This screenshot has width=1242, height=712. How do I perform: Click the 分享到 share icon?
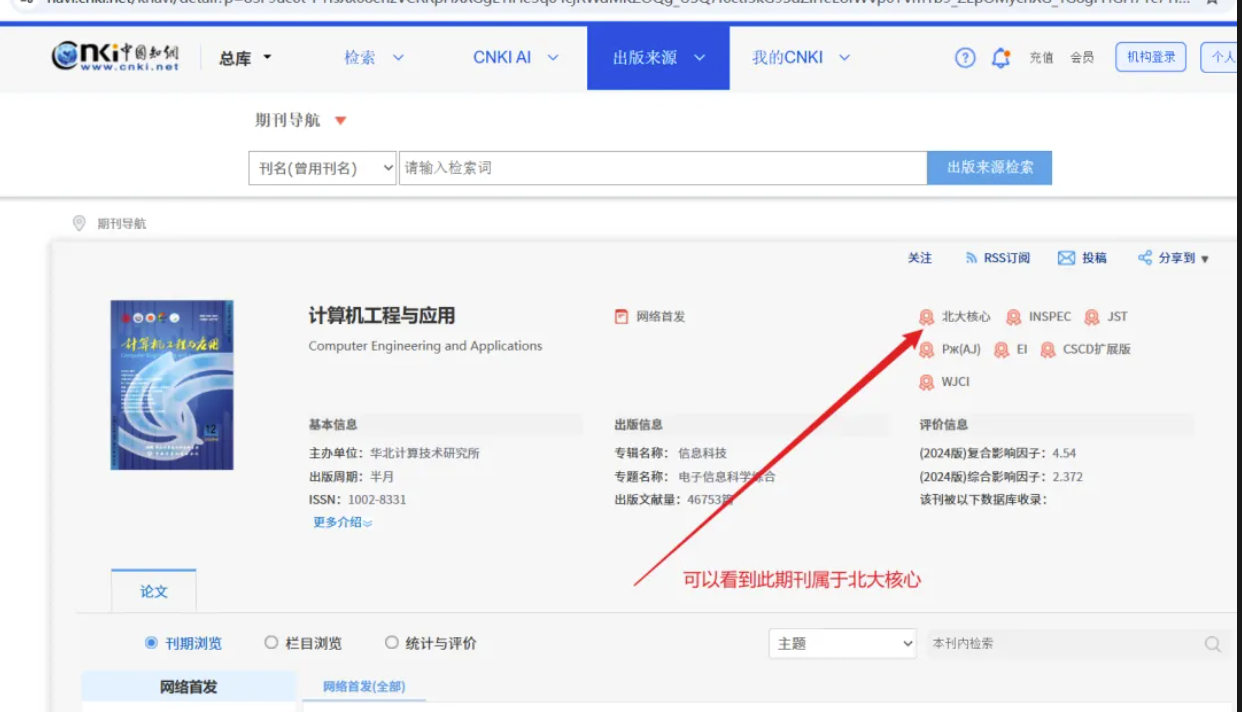click(x=1145, y=258)
